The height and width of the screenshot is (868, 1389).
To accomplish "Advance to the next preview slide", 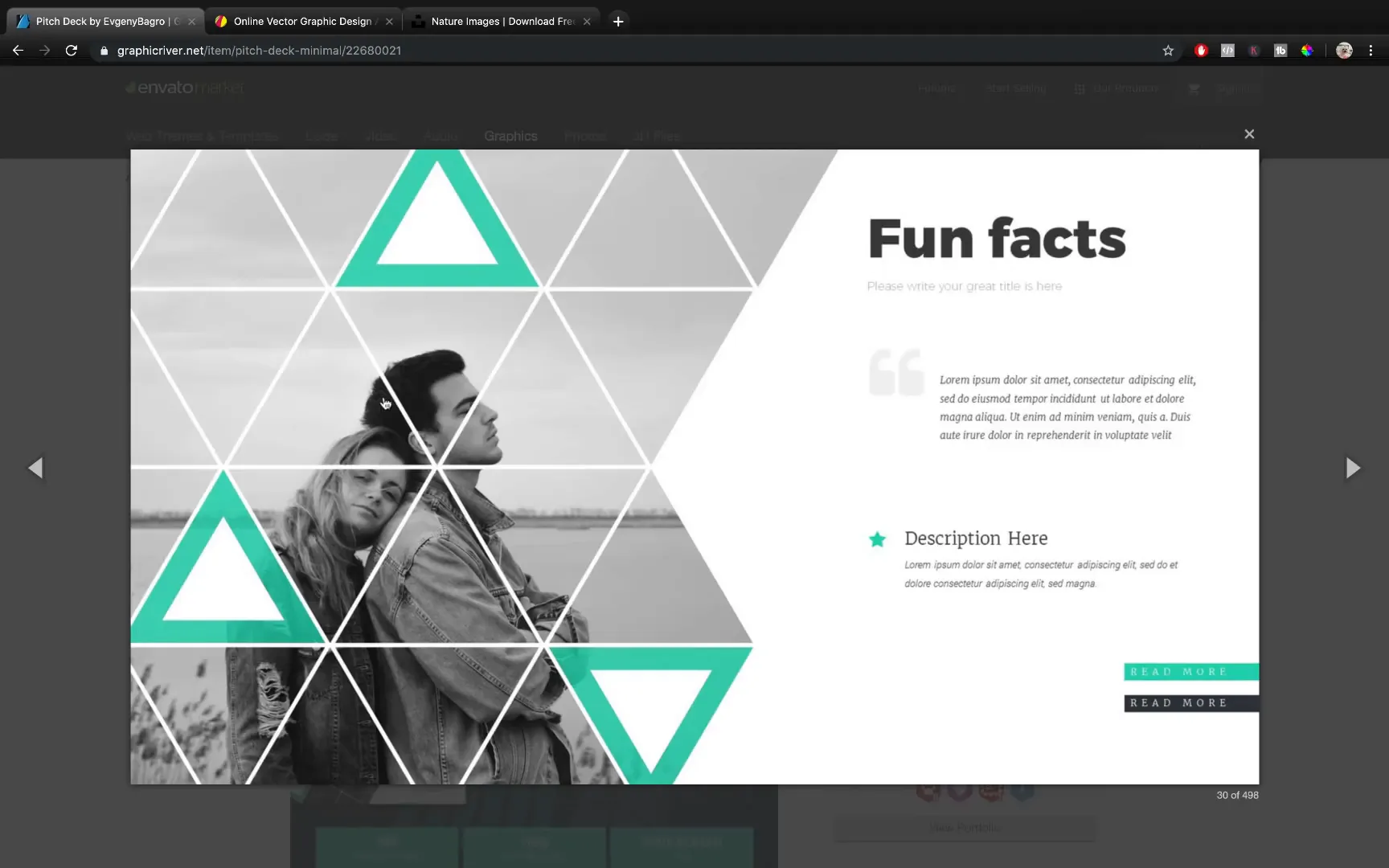I will [1353, 468].
